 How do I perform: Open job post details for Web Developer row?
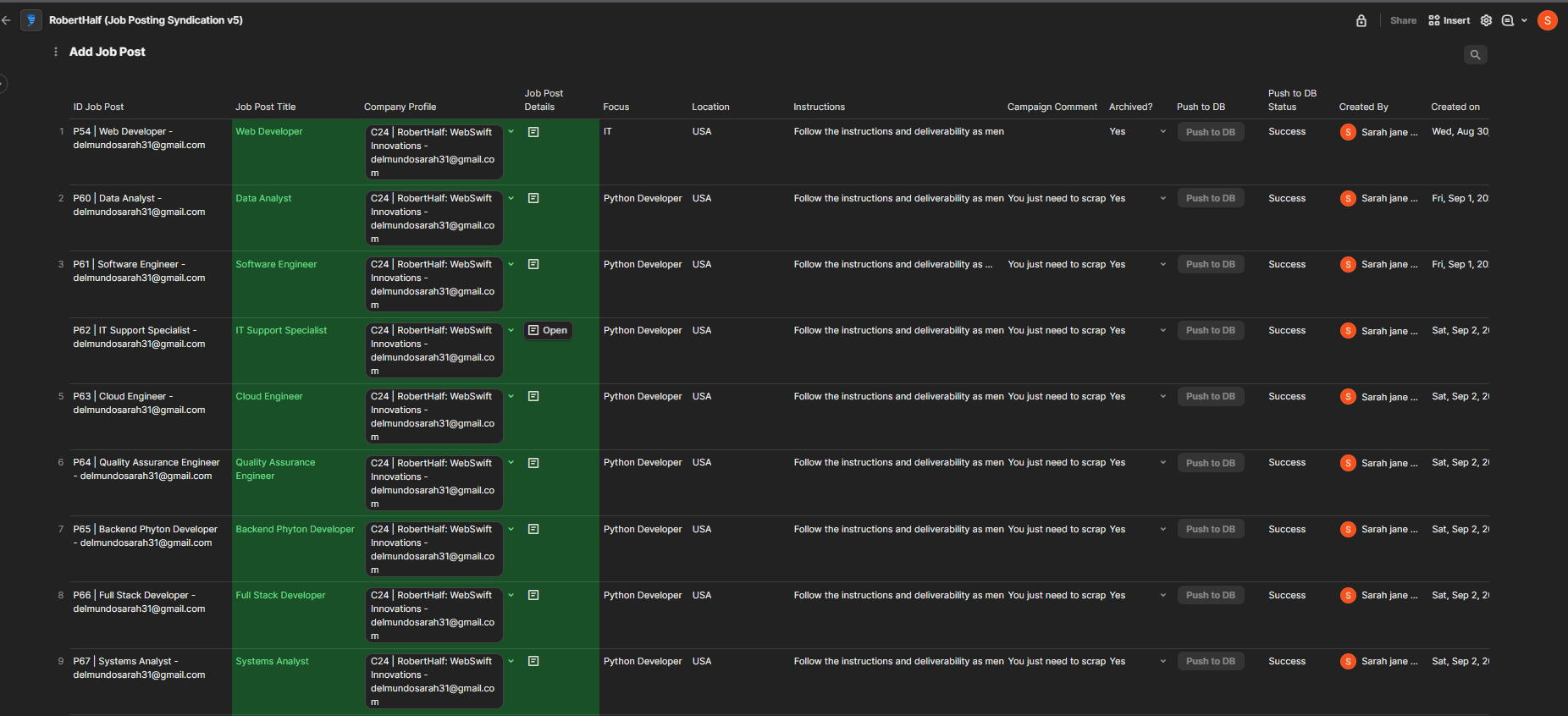pyautogui.click(x=533, y=132)
